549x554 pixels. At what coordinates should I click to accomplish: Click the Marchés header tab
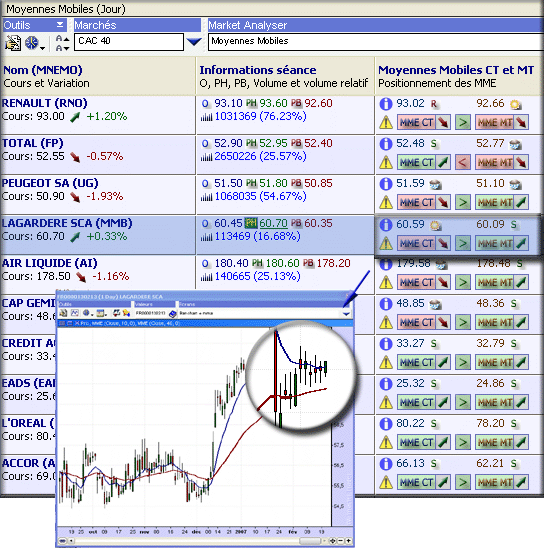[137, 25]
